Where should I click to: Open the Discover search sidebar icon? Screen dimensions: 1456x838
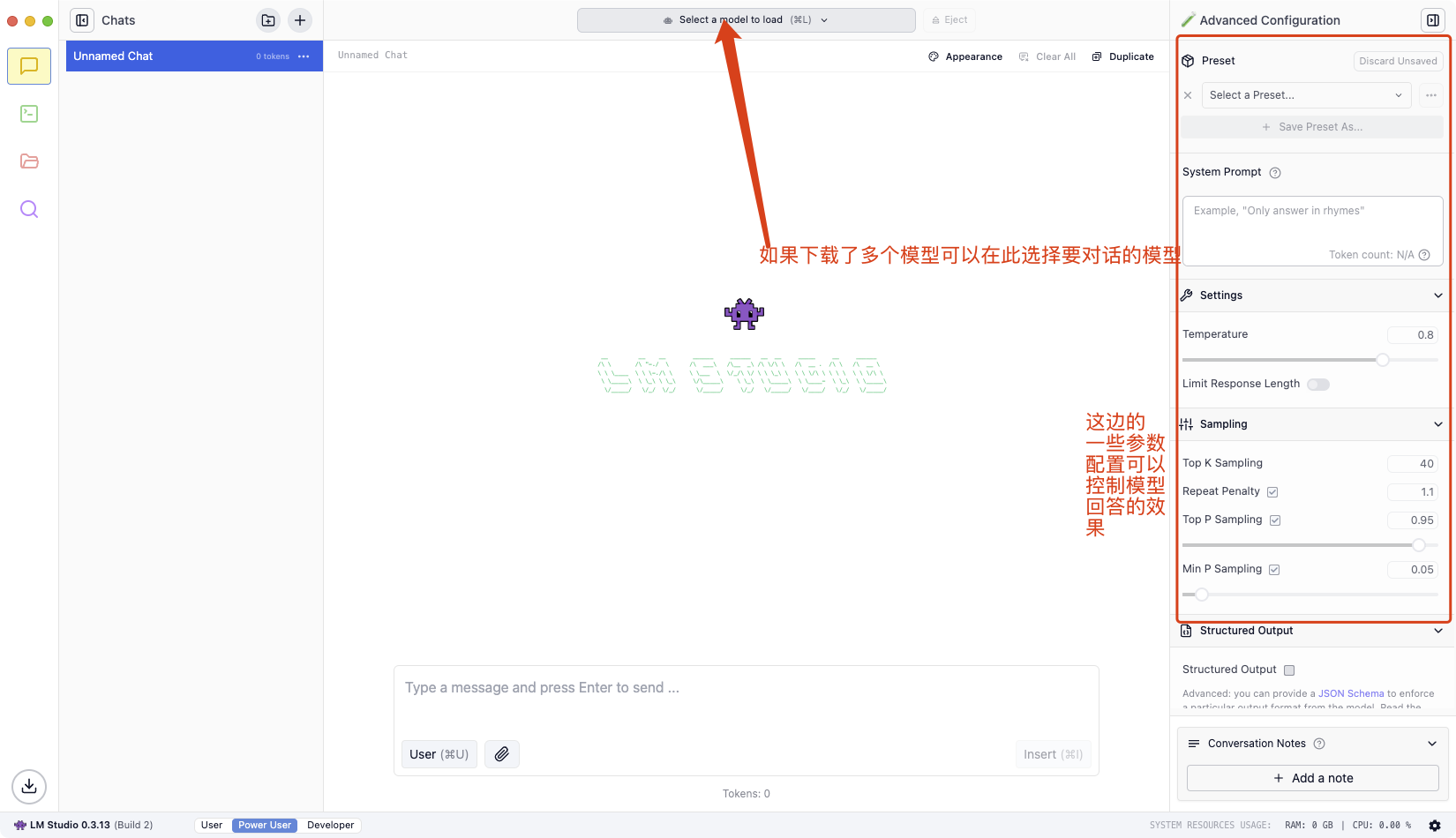(x=29, y=209)
